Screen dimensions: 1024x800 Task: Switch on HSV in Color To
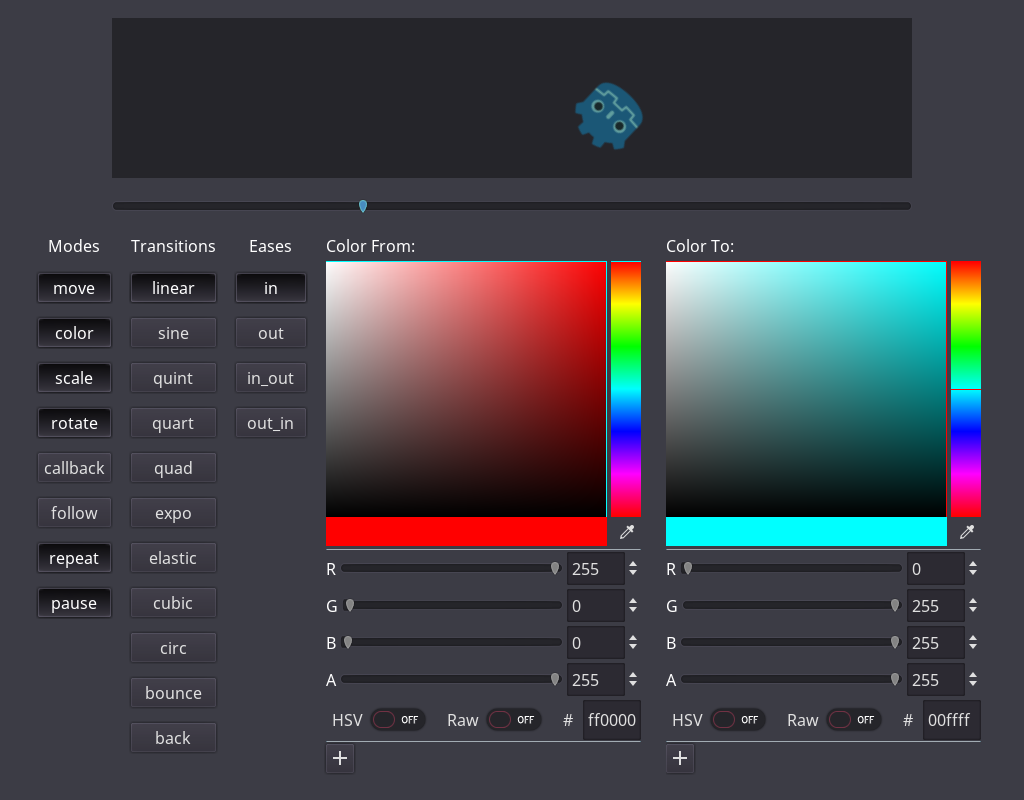click(x=738, y=720)
